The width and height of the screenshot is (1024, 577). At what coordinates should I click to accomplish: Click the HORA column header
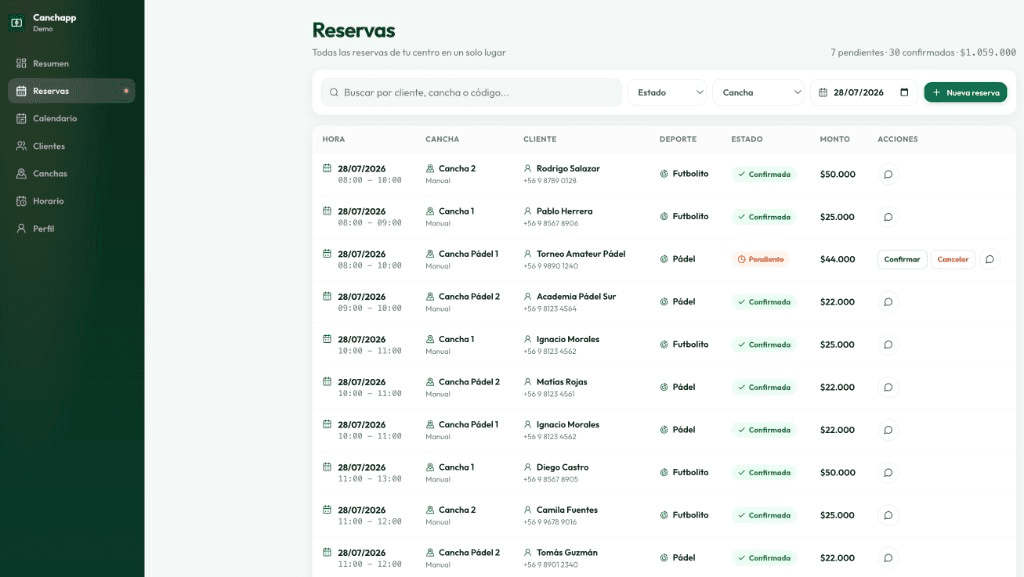[x=334, y=139]
